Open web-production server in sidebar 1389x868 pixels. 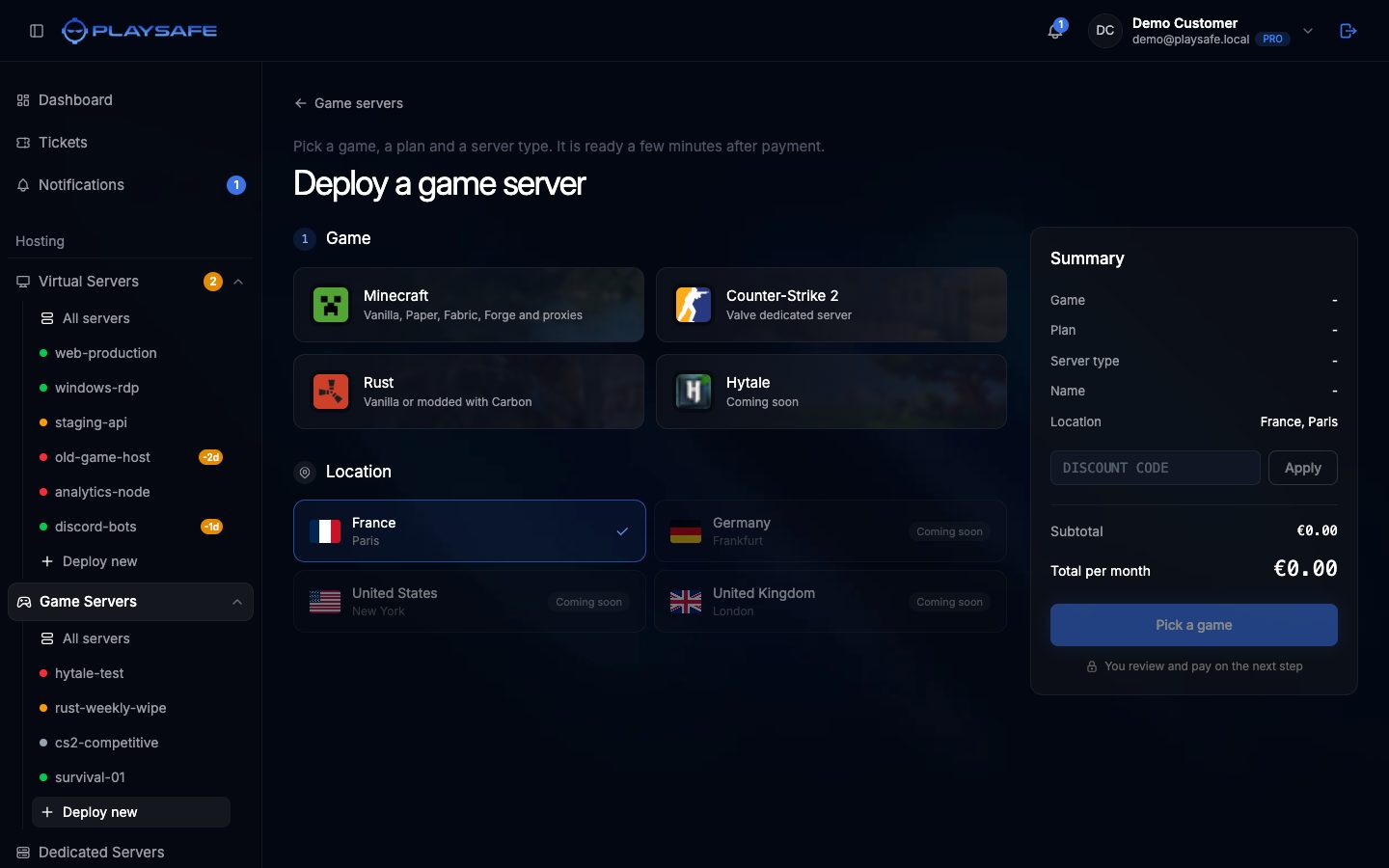[131, 353]
